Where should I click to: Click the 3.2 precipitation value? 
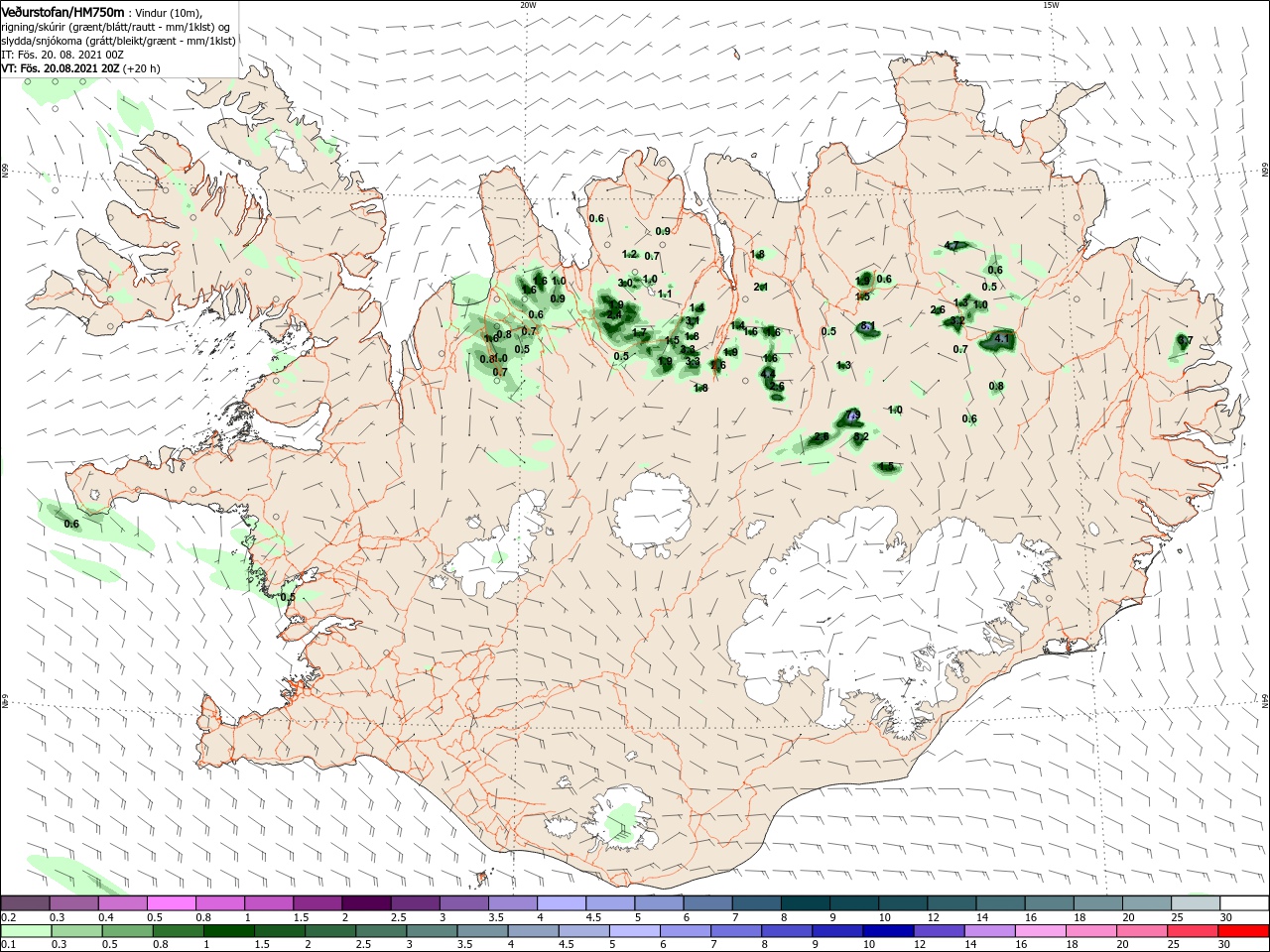point(956,321)
